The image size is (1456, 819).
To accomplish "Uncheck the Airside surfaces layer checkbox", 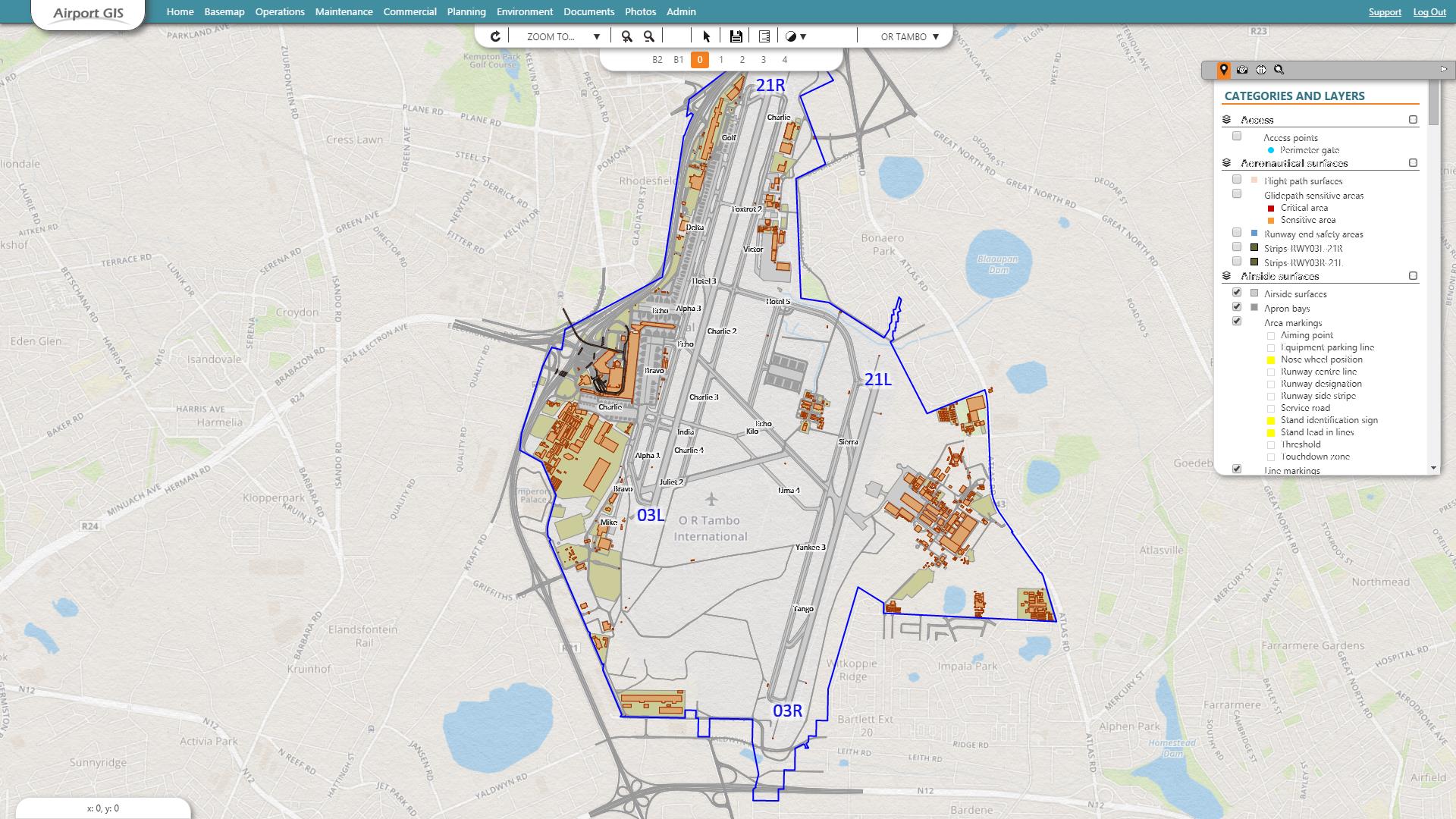I will (x=1237, y=293).
